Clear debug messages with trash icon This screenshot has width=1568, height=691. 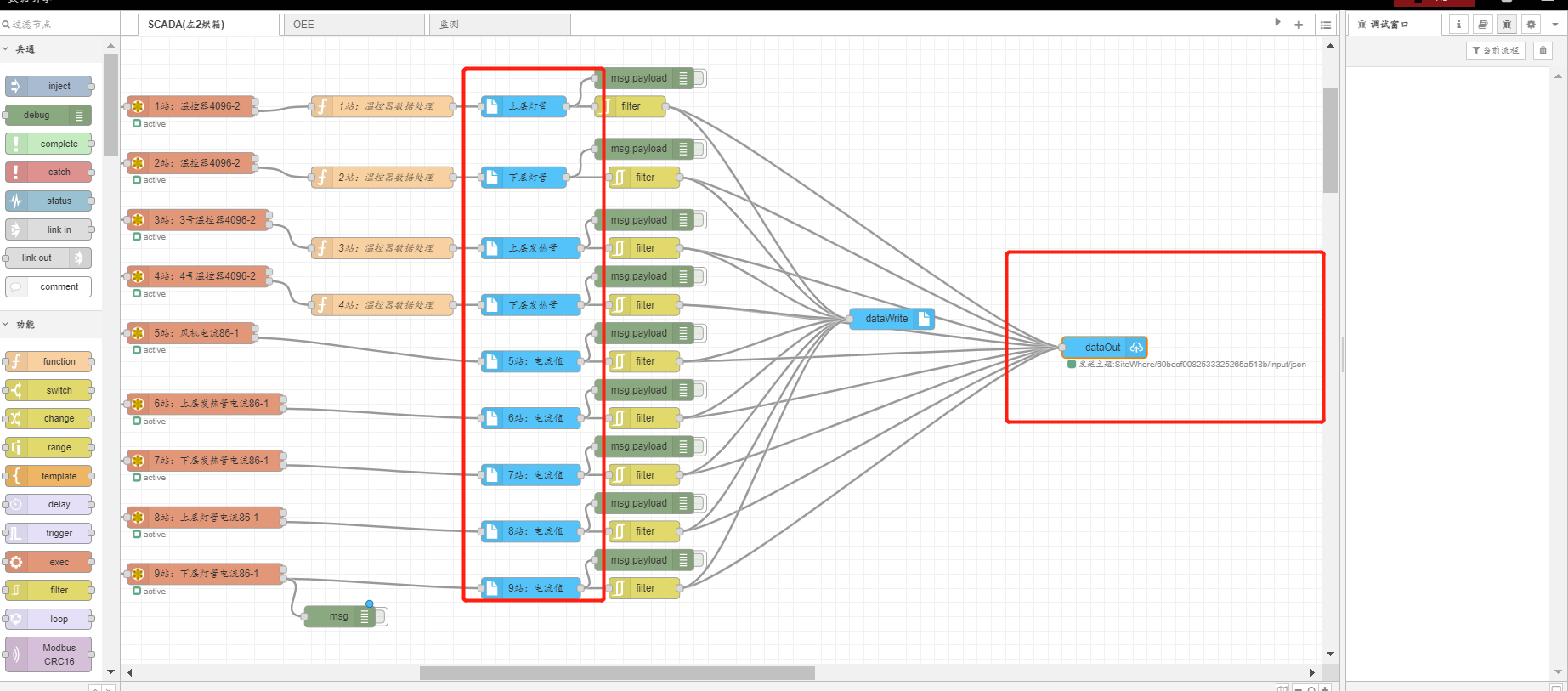click(x=1543, y=51)
